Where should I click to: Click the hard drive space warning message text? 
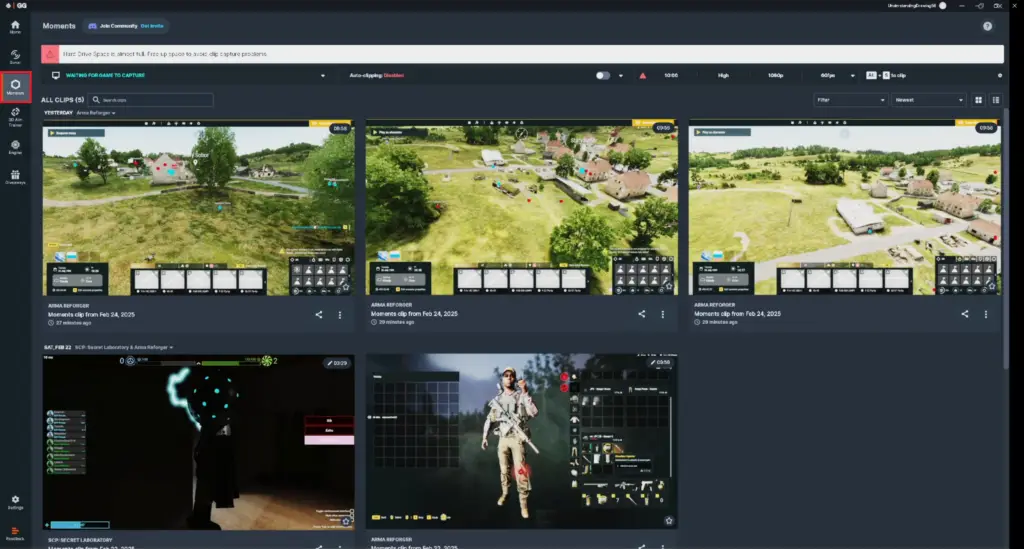(165, 54)
